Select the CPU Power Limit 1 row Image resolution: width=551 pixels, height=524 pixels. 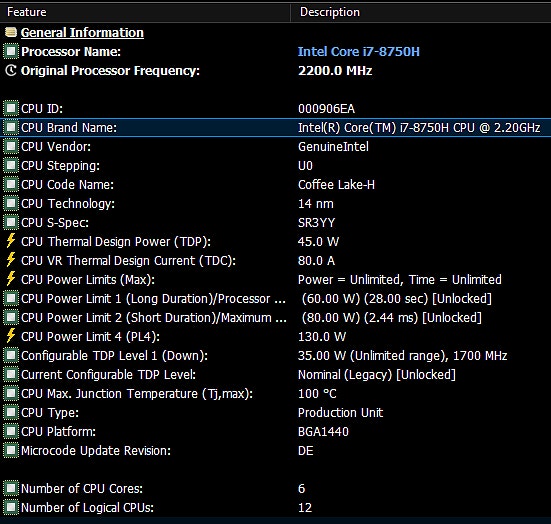pyautogui.click(x=276, y=298)
